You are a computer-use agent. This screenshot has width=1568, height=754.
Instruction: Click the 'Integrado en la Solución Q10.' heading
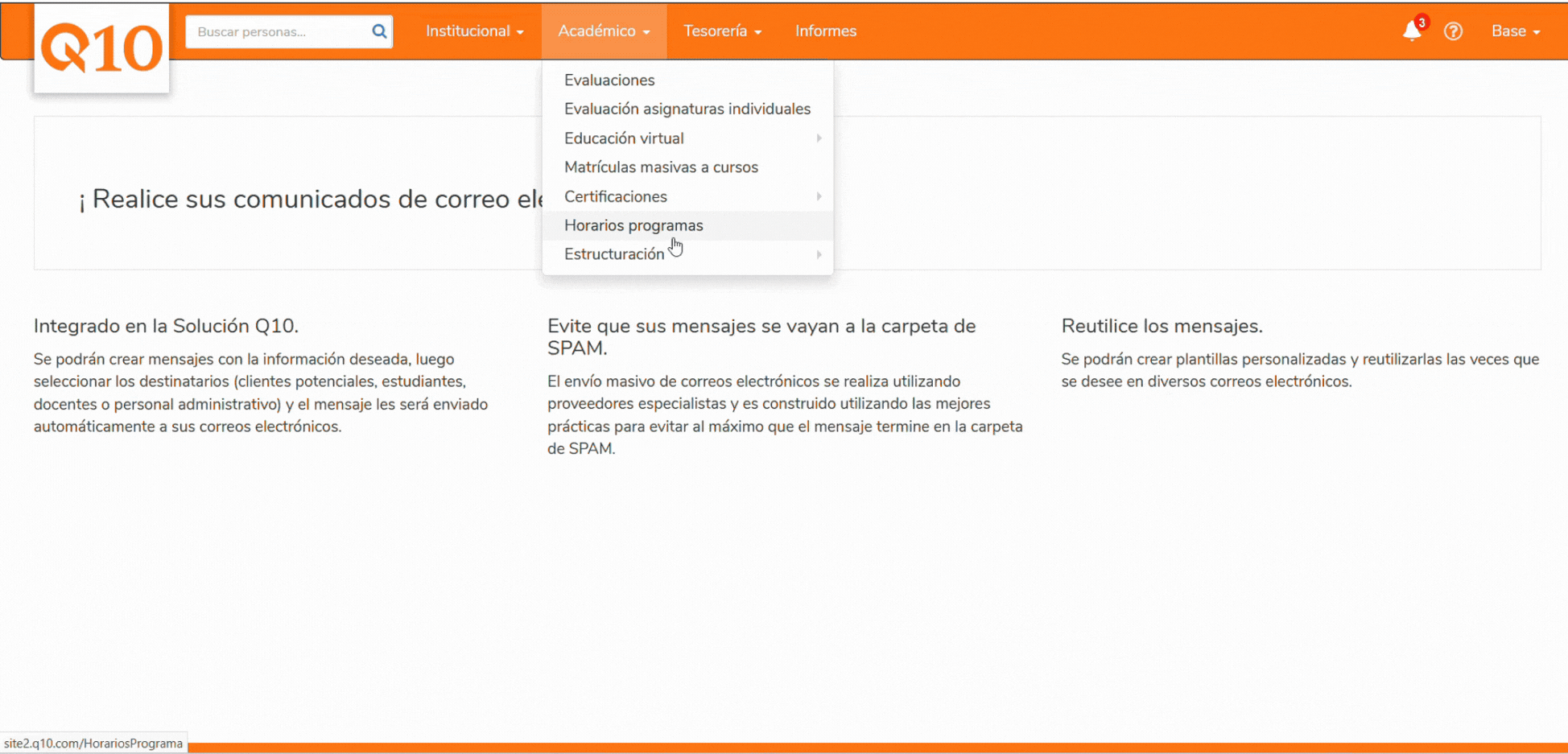coord(166,326)
